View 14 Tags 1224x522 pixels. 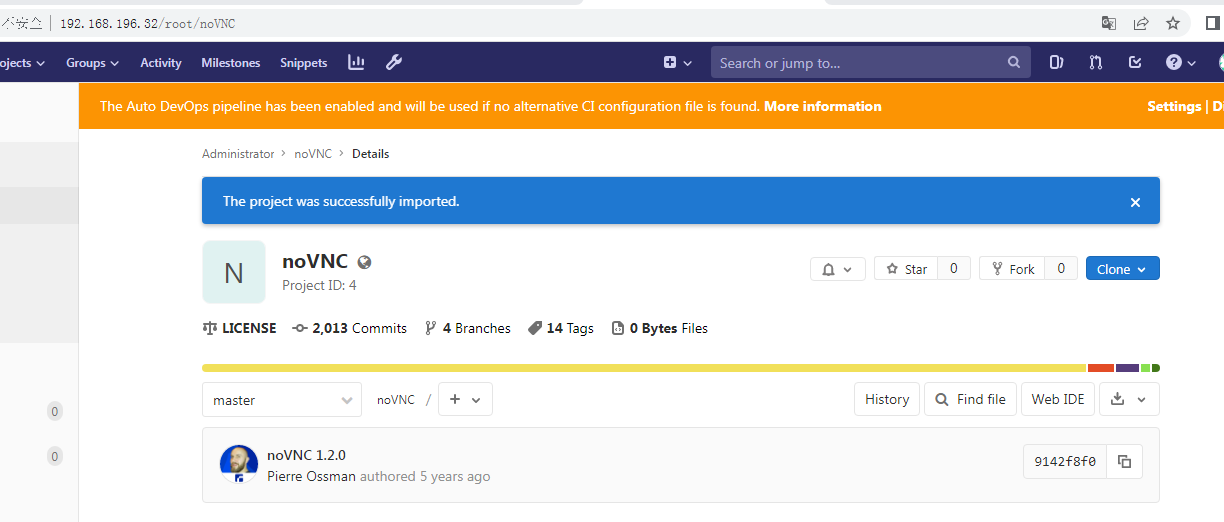click(561, 328)
